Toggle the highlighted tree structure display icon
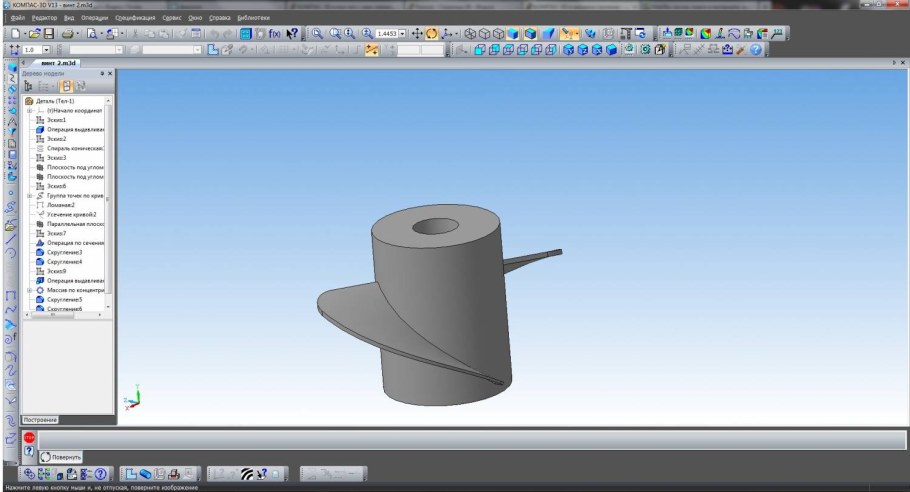The image size is (910, 492). click(x=66, y=86)
